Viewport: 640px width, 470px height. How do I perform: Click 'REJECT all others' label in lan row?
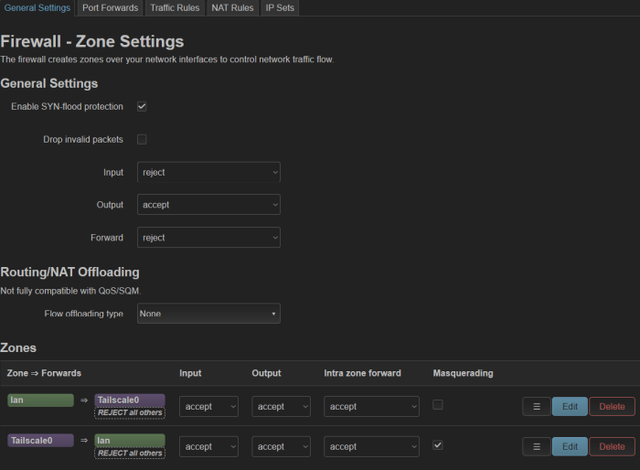click(x=130, y=413)
